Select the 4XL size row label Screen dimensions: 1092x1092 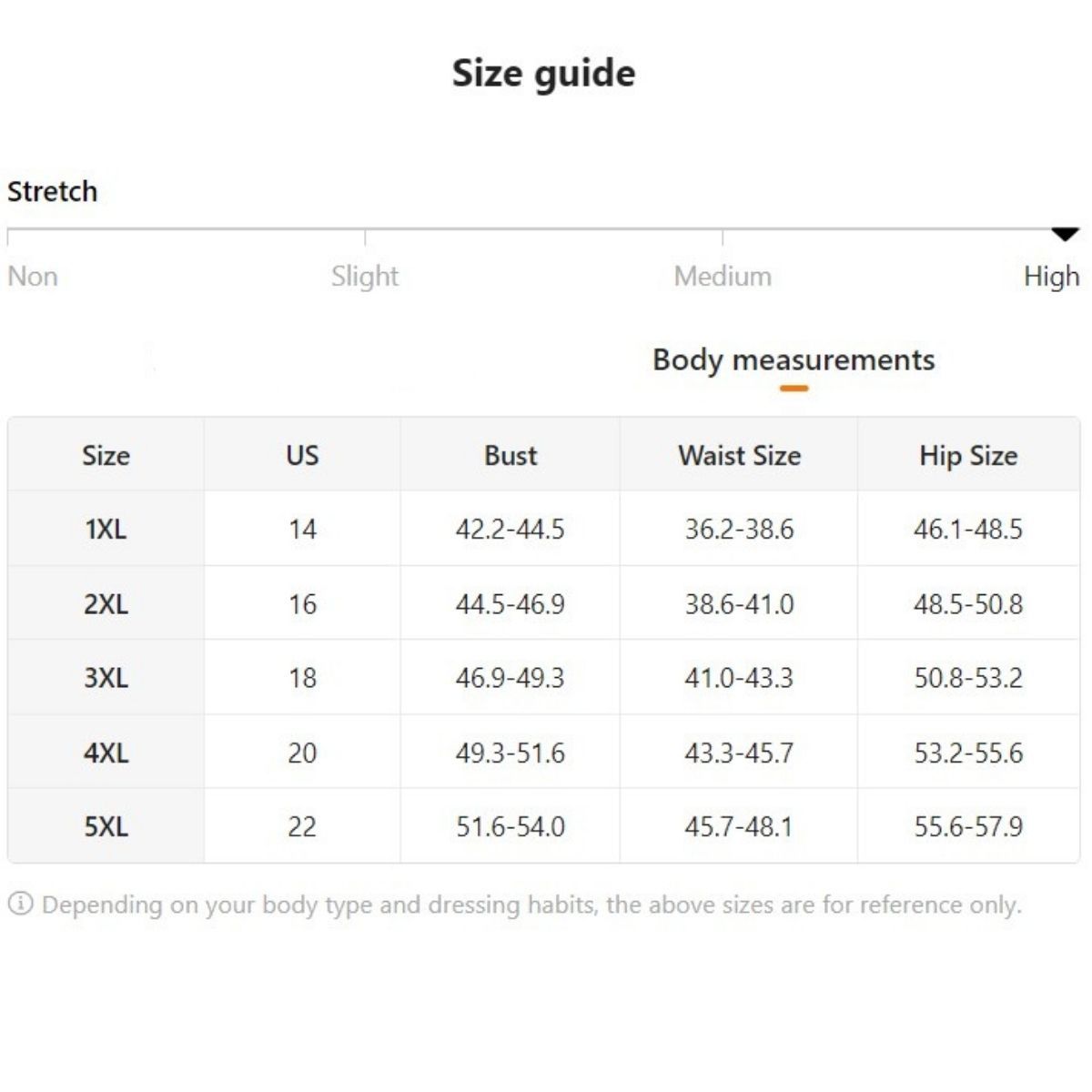[106, 753]
